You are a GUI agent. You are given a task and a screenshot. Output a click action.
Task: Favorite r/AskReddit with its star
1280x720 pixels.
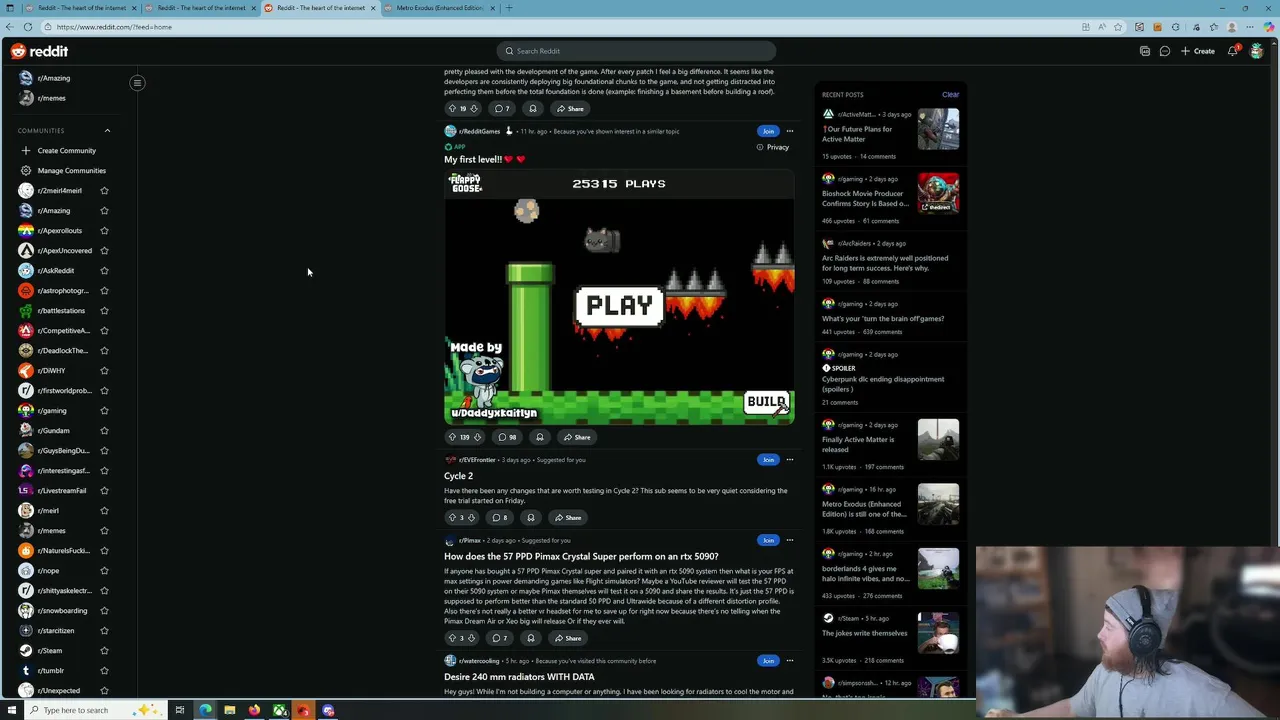(104, 271)
